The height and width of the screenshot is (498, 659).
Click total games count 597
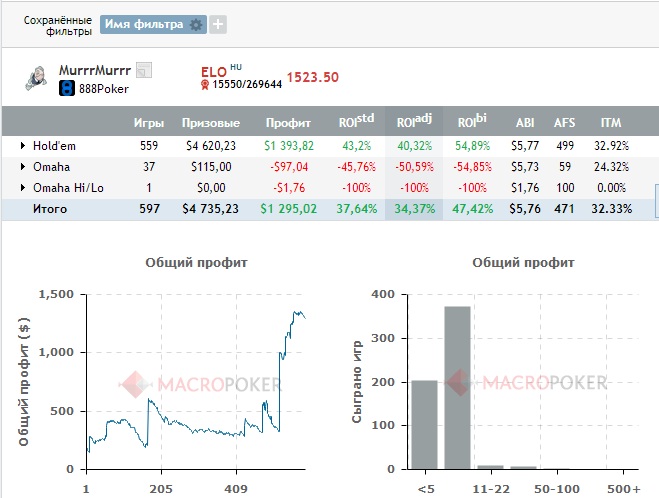pos(149,209)
